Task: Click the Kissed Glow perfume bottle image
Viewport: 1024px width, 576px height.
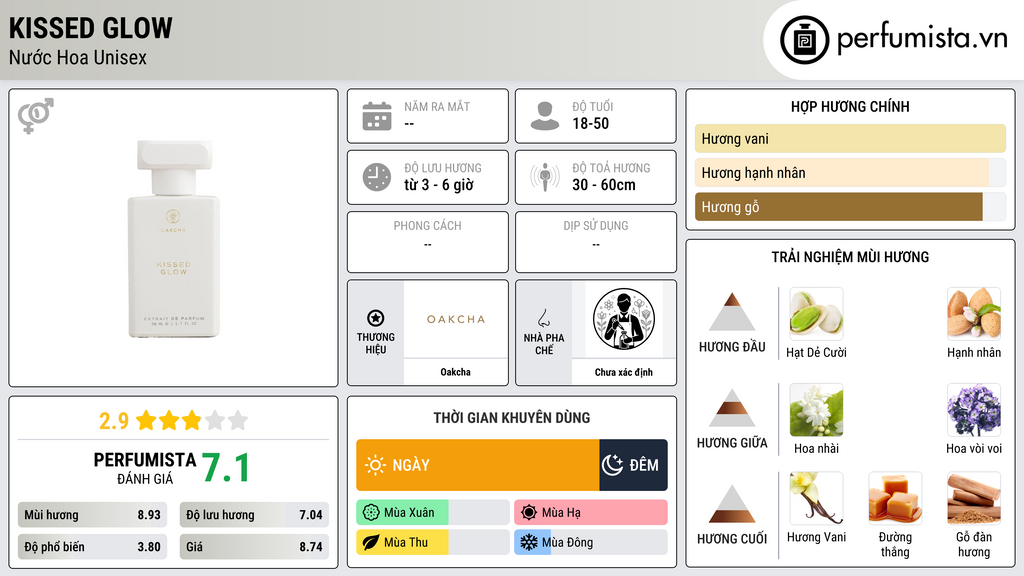Action: point(174,239)
